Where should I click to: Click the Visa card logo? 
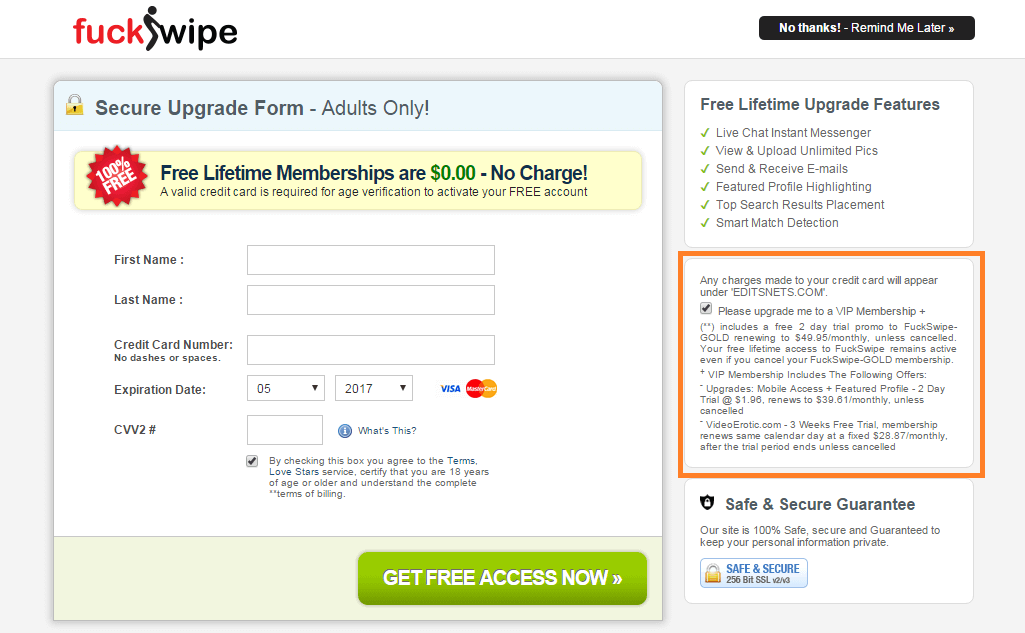point(450,389)
